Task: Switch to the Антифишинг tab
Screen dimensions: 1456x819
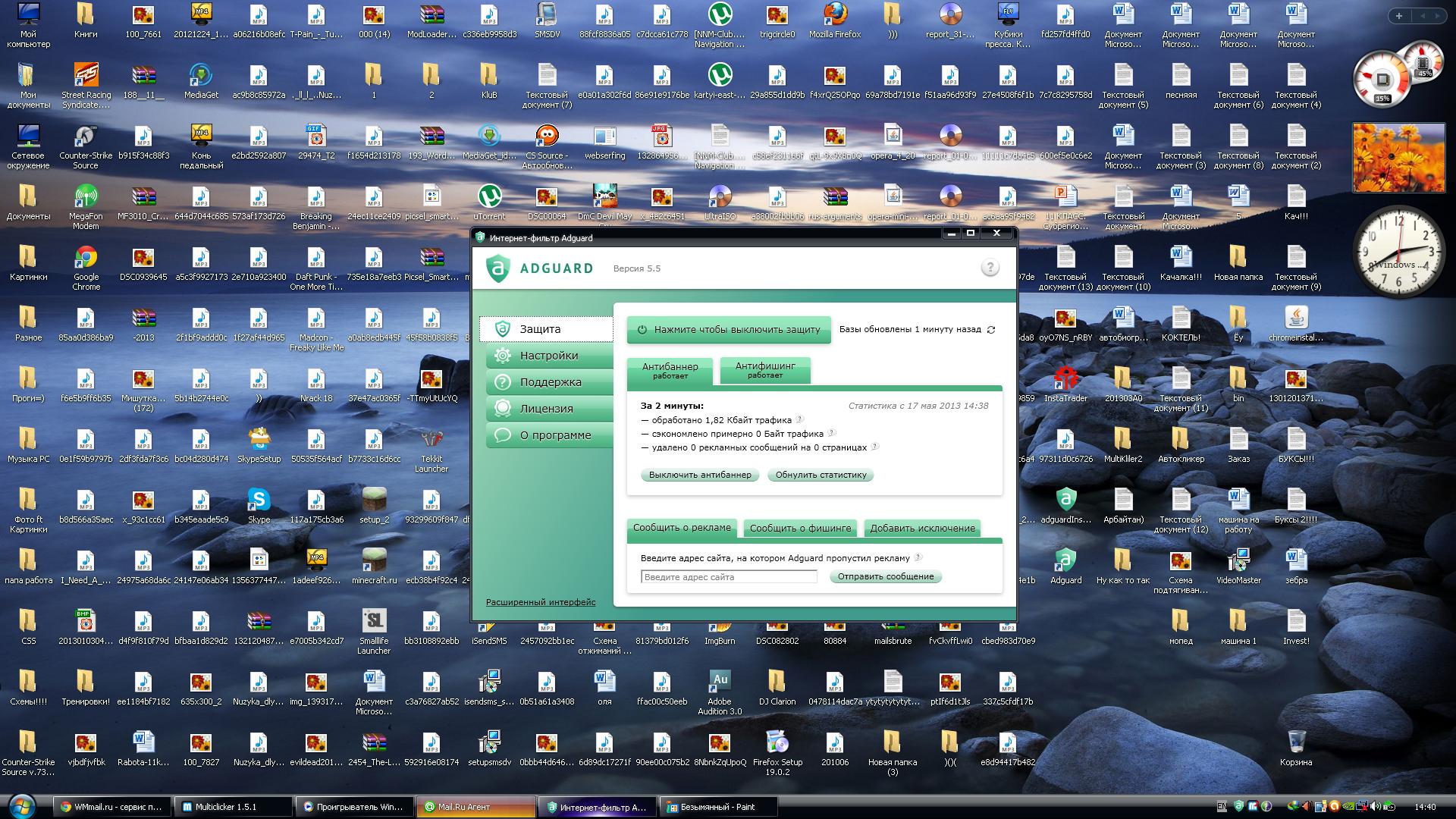Action: click(765, 369)
